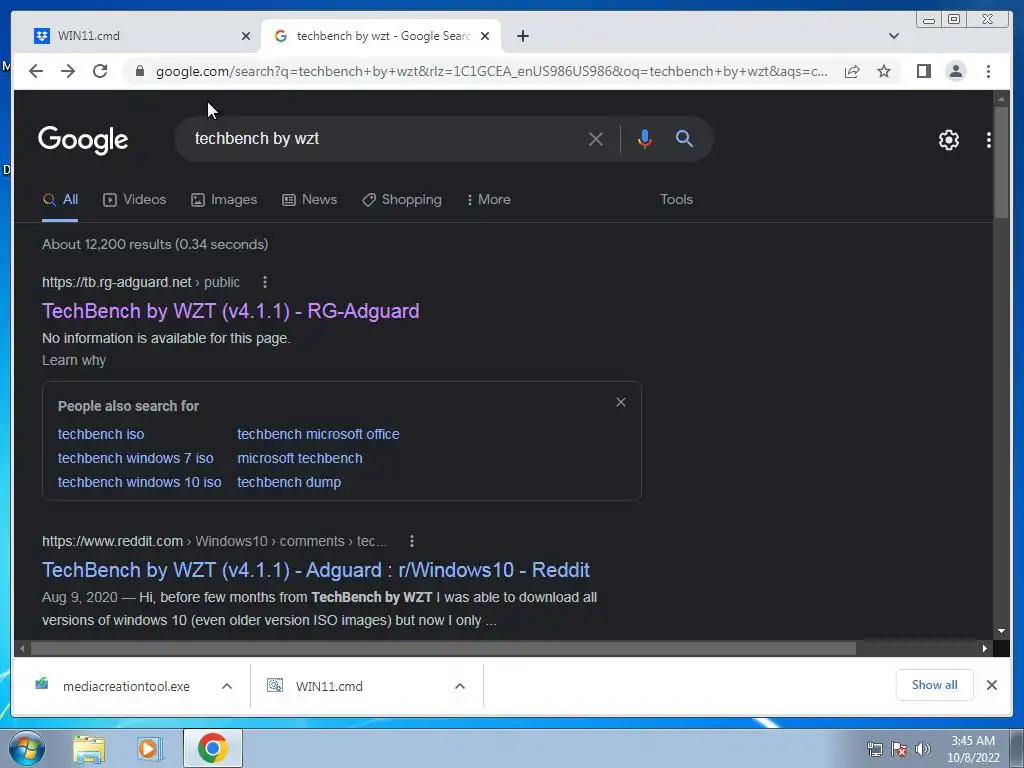Go back to the previous page

pyautogui.click(x=36, y=71)
